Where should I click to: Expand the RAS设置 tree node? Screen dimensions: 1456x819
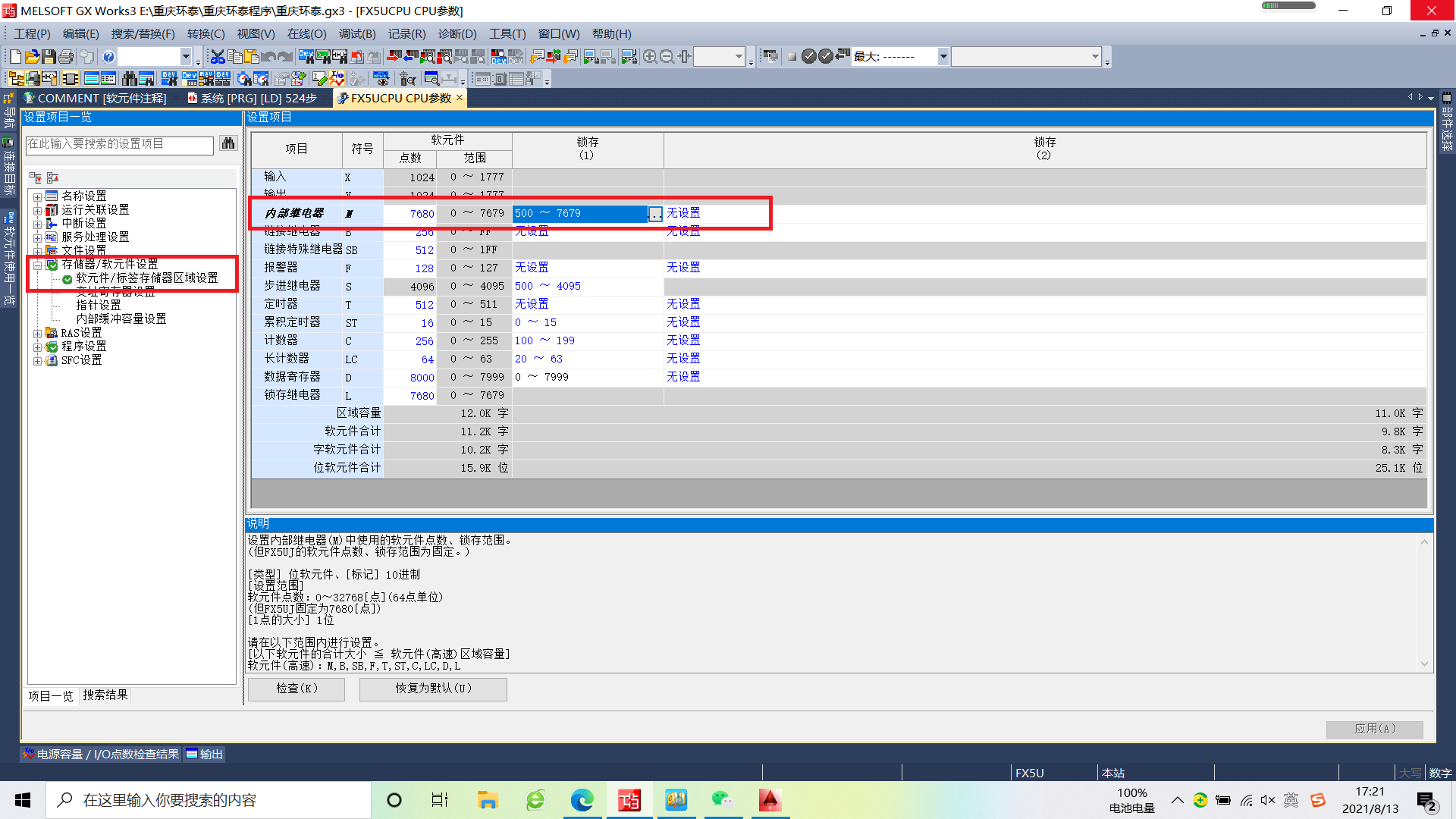[x=37, y=334]
